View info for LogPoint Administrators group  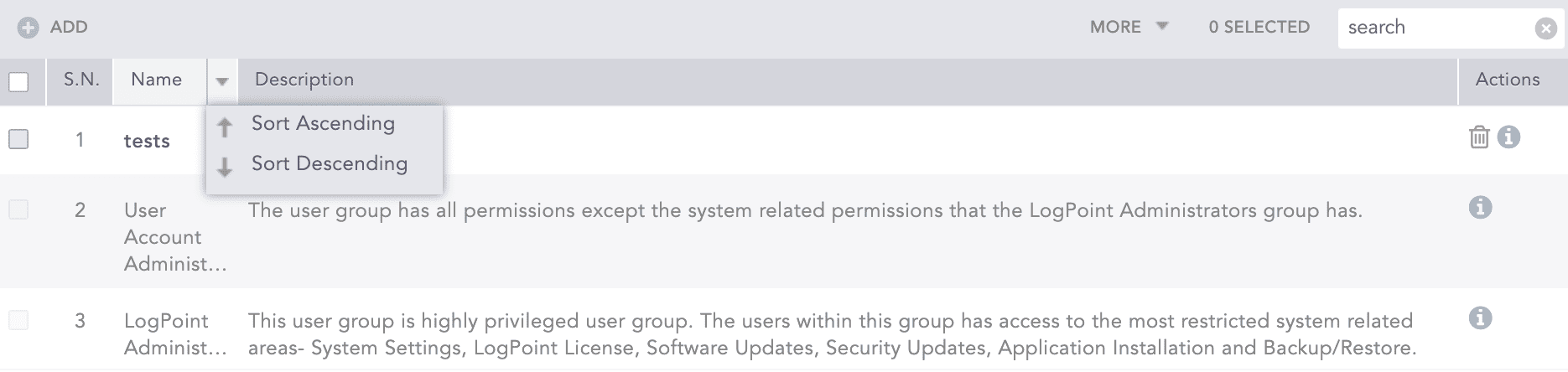coord(1481,318)
